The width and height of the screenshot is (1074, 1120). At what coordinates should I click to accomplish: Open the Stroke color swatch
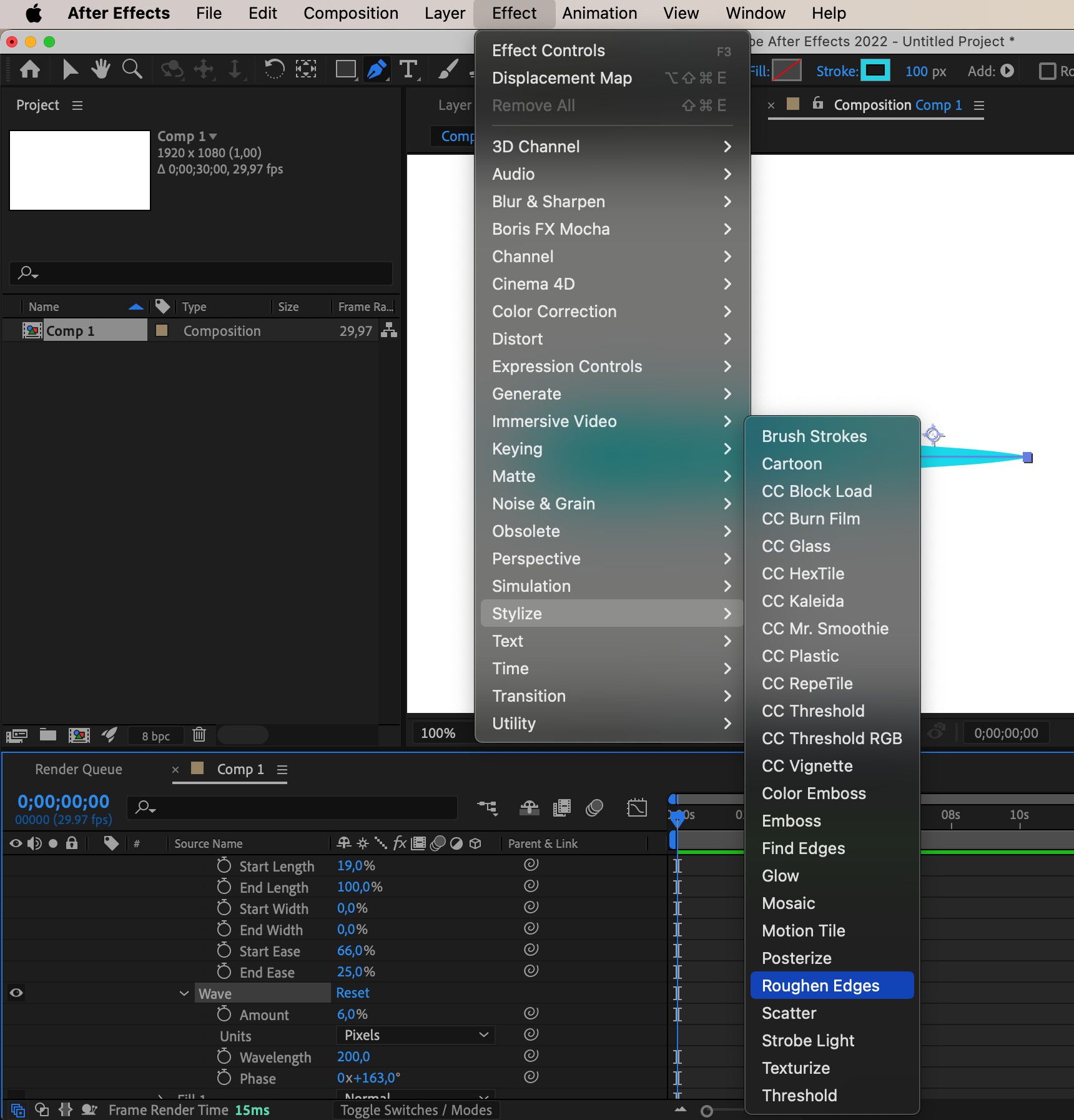[x=875, y=71]
